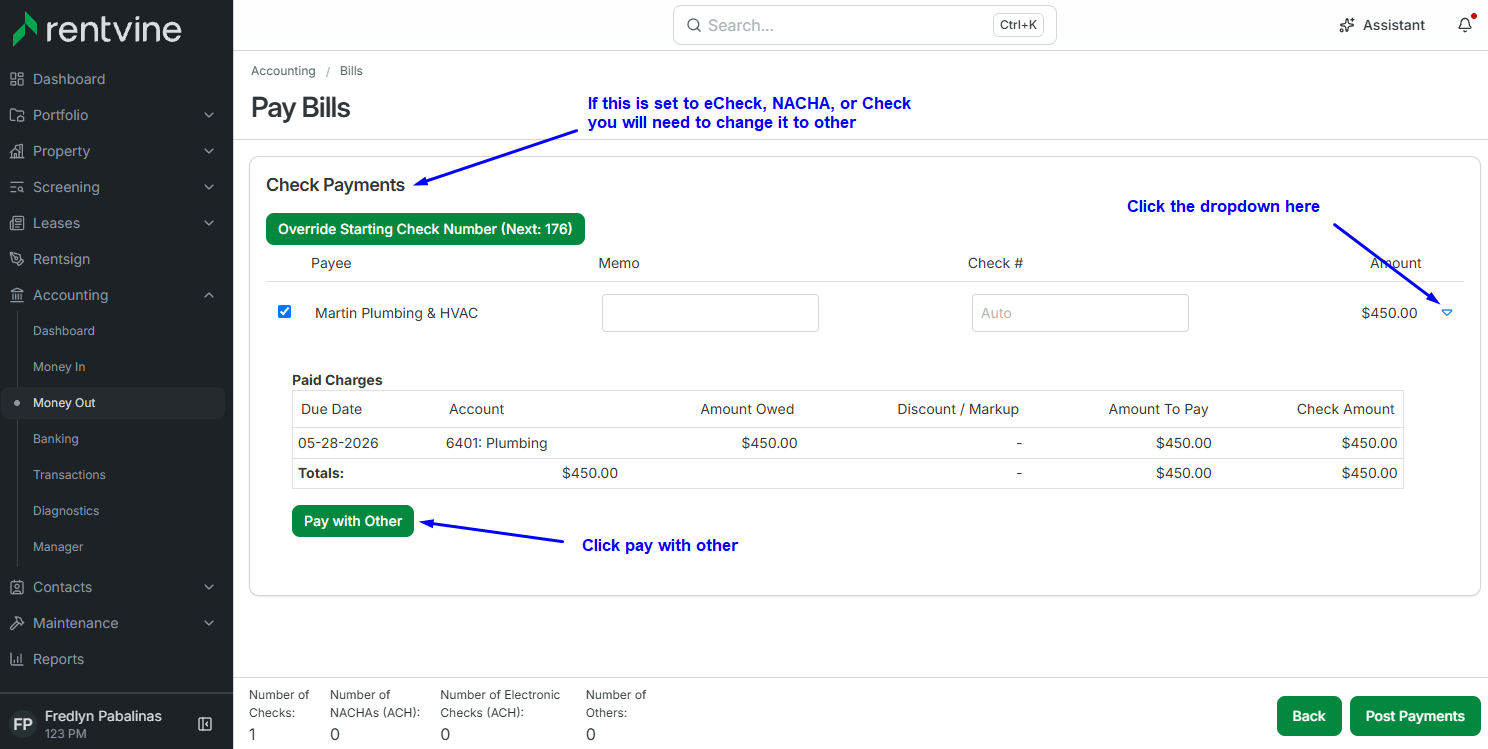Click the Screening sidebar icon
The width and height of the screenshot is (1488, 749).
tap(17, 187)
